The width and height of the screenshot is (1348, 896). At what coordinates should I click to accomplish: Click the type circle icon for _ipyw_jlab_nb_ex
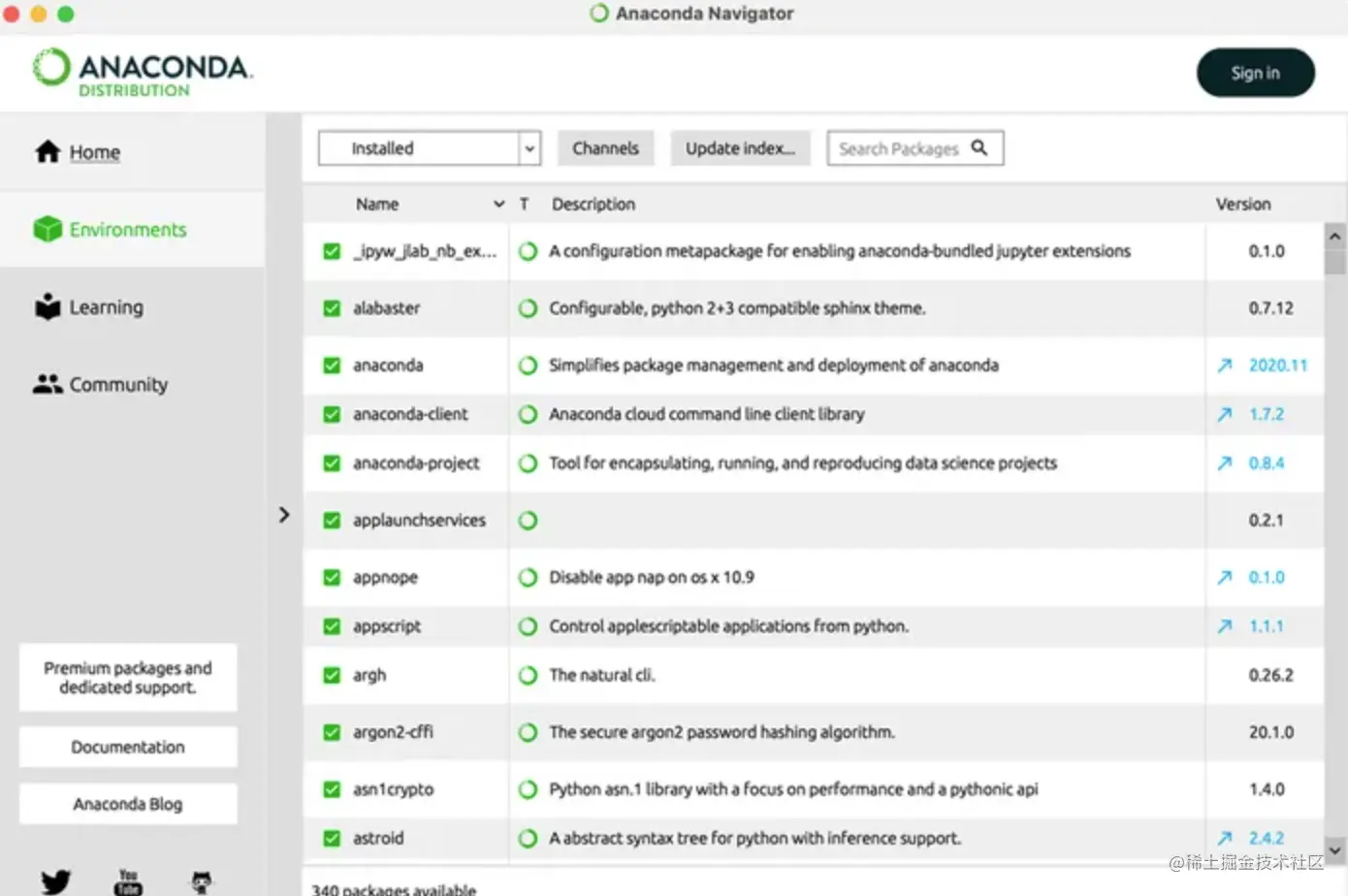click(x=528, y=251)
